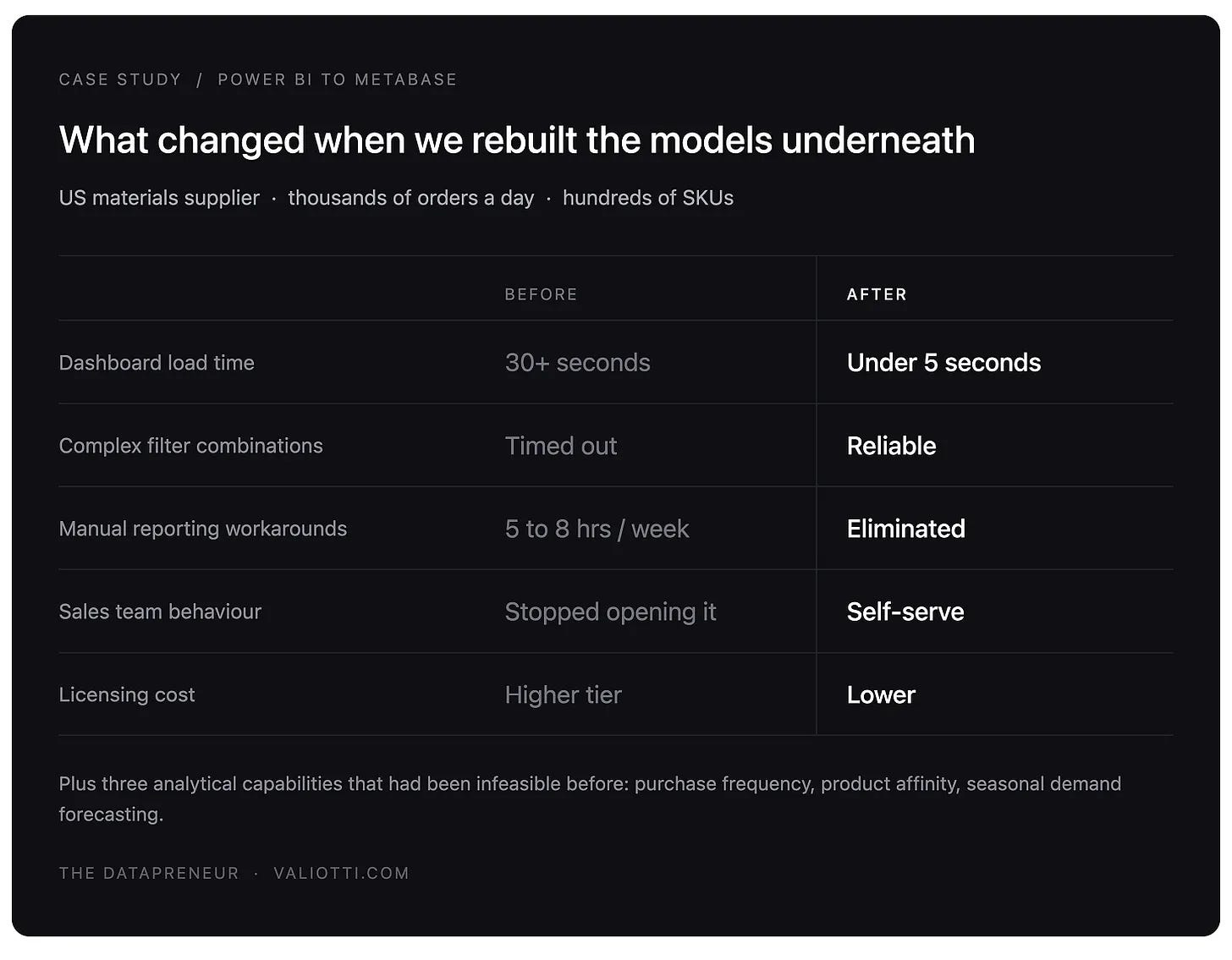The width and height of the screenshot is (1232, 960).
Task: Click the 'Eliminated' result cell
Action: (905, 529)
